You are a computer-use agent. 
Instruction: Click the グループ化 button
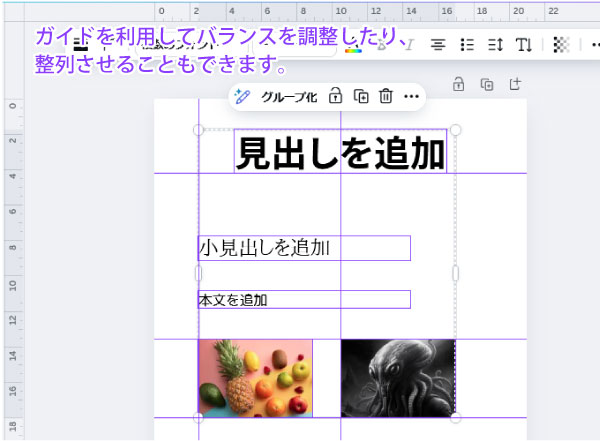tap(289, 97)
